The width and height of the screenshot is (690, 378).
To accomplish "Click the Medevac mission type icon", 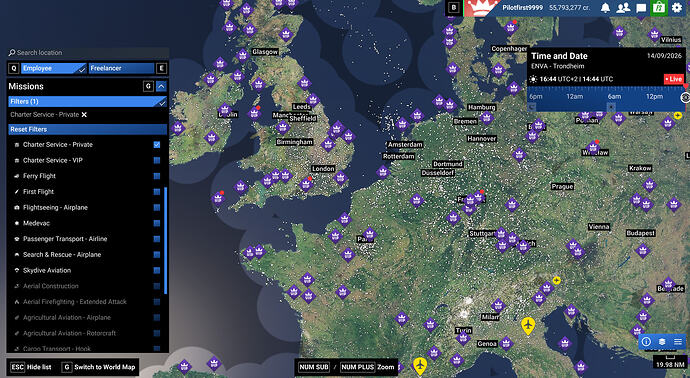I will coord(17,223).
